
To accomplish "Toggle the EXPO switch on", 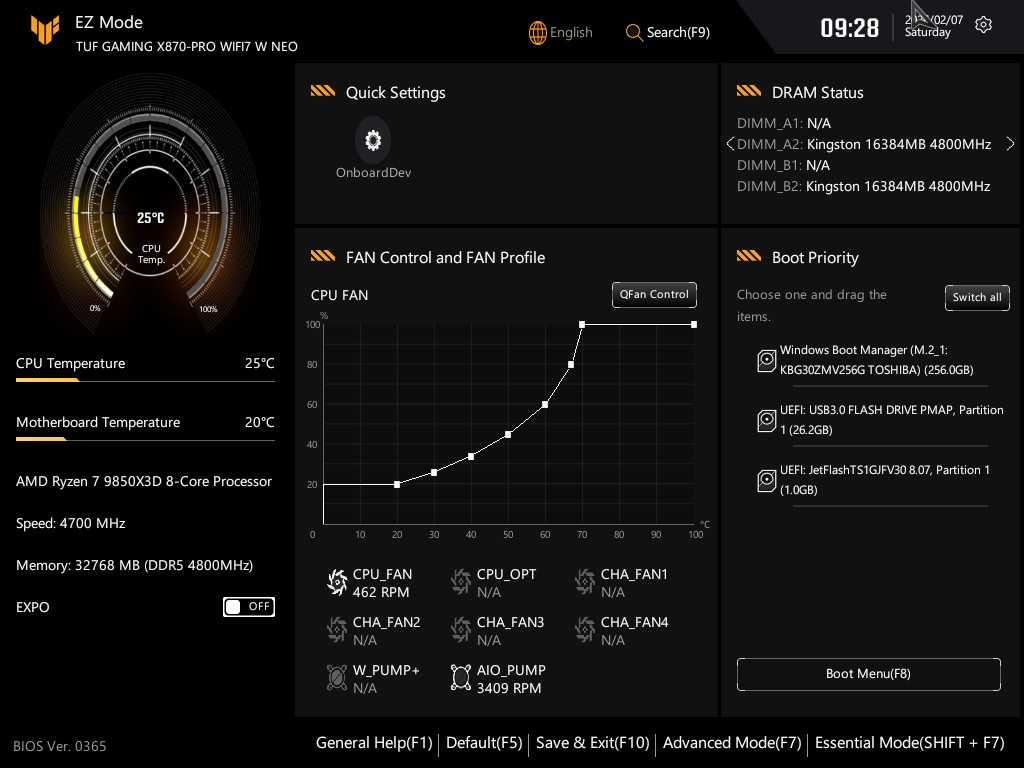I will (248, 606).
